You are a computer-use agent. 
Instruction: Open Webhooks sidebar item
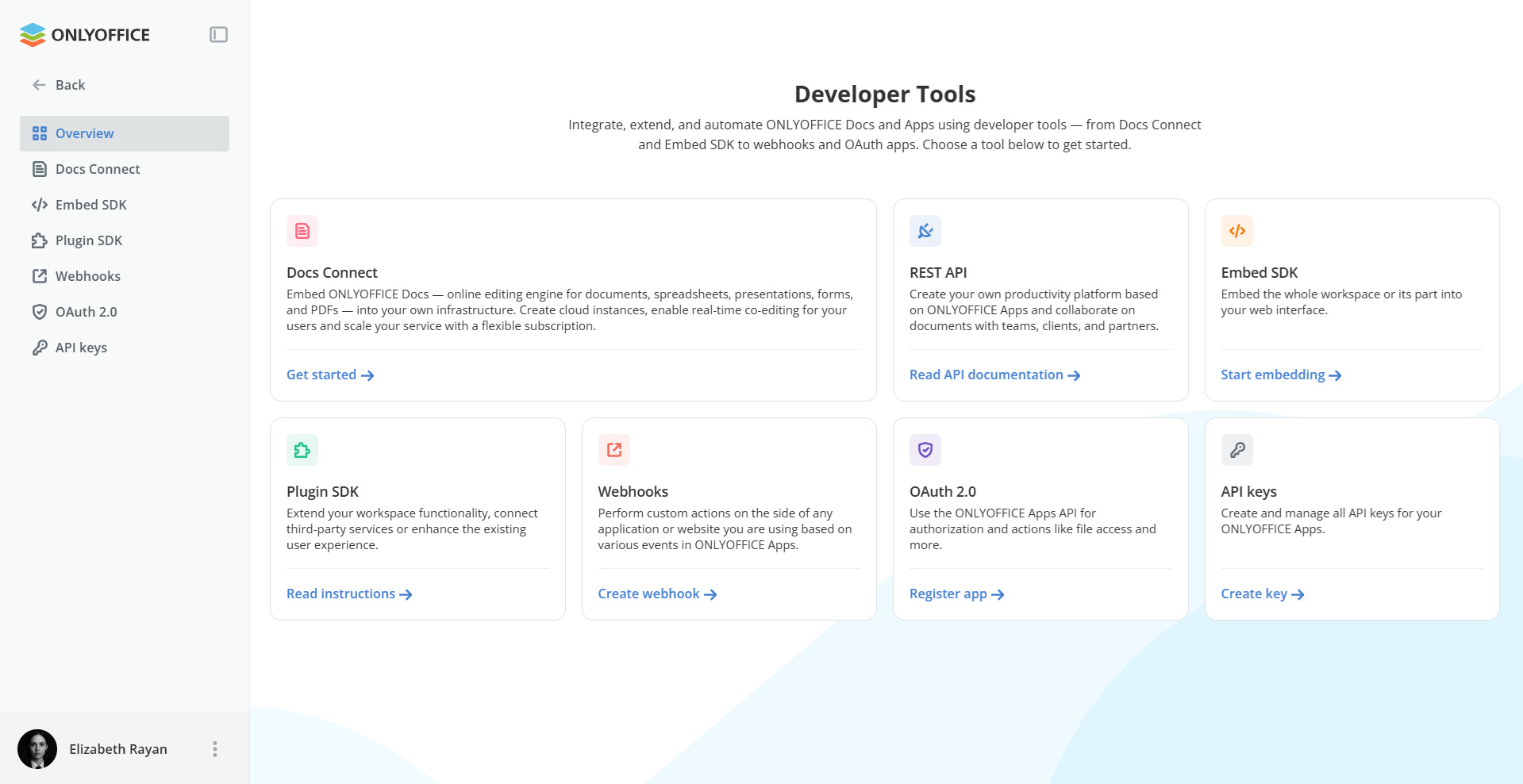(x=125, y=276)
